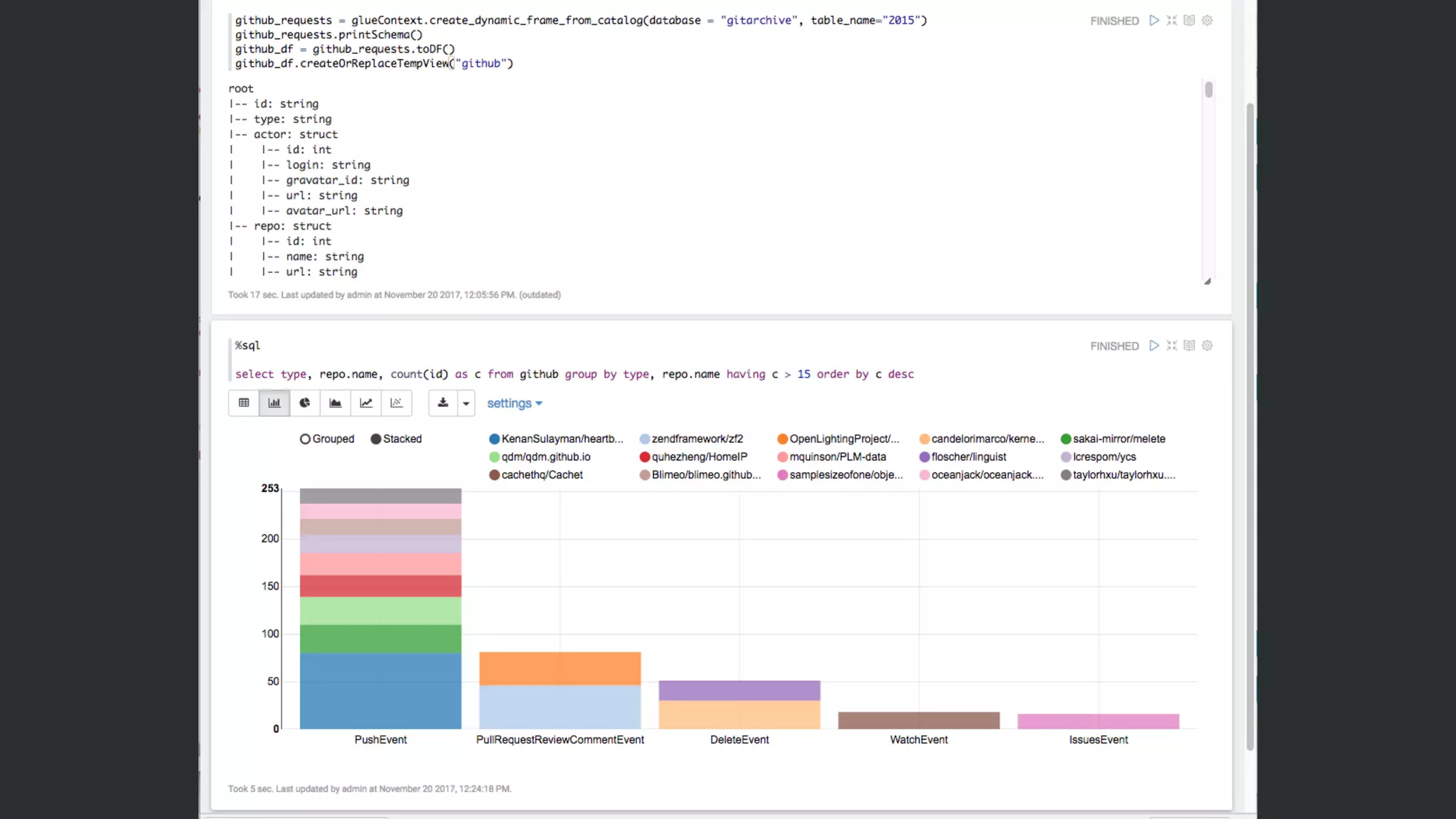Viewport: 1456px width, 819px height.
Task: Click the schema output scrollbar thumb
Action: click(x=1209, y=90)
